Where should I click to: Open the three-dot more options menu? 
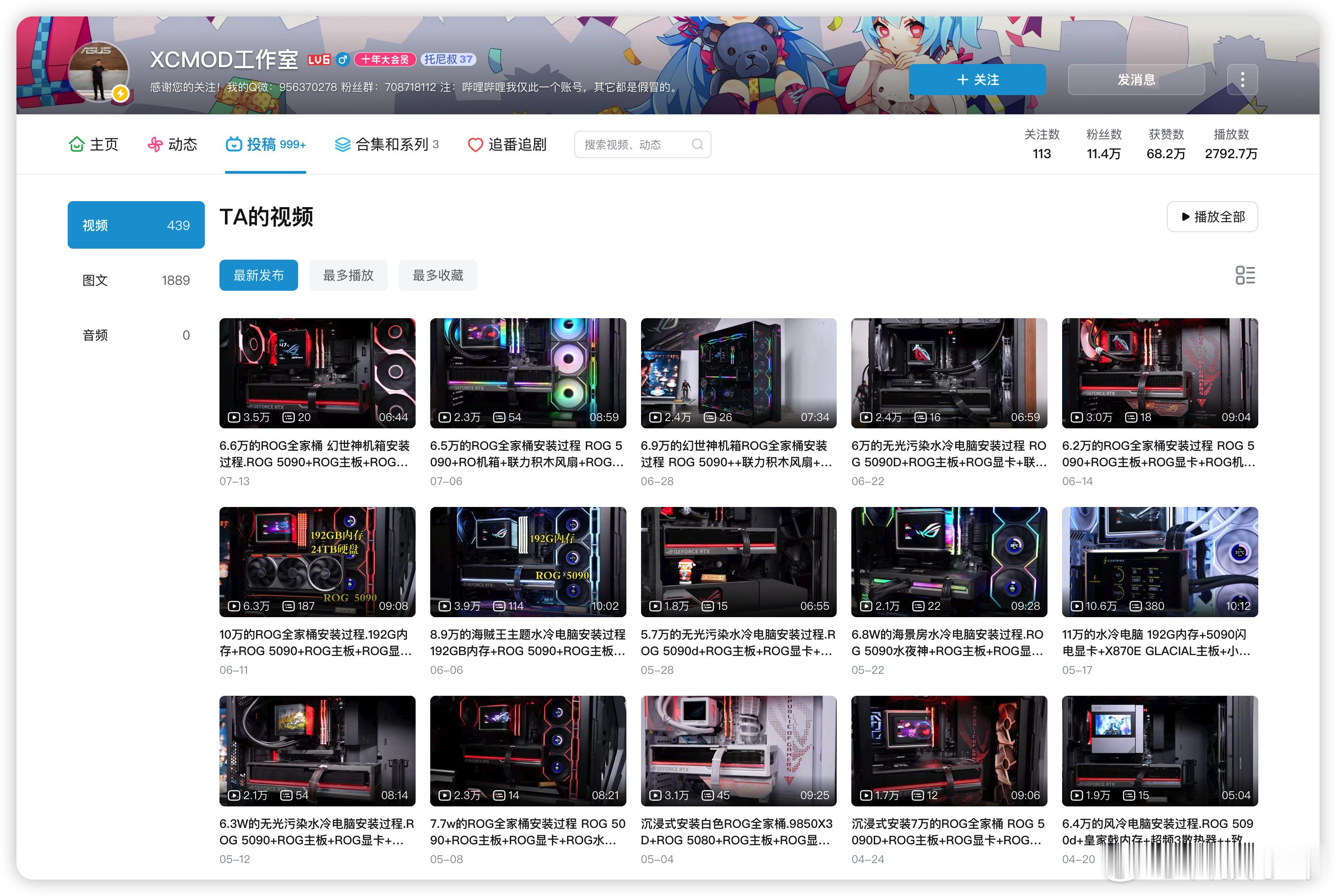pos(1242,80)
